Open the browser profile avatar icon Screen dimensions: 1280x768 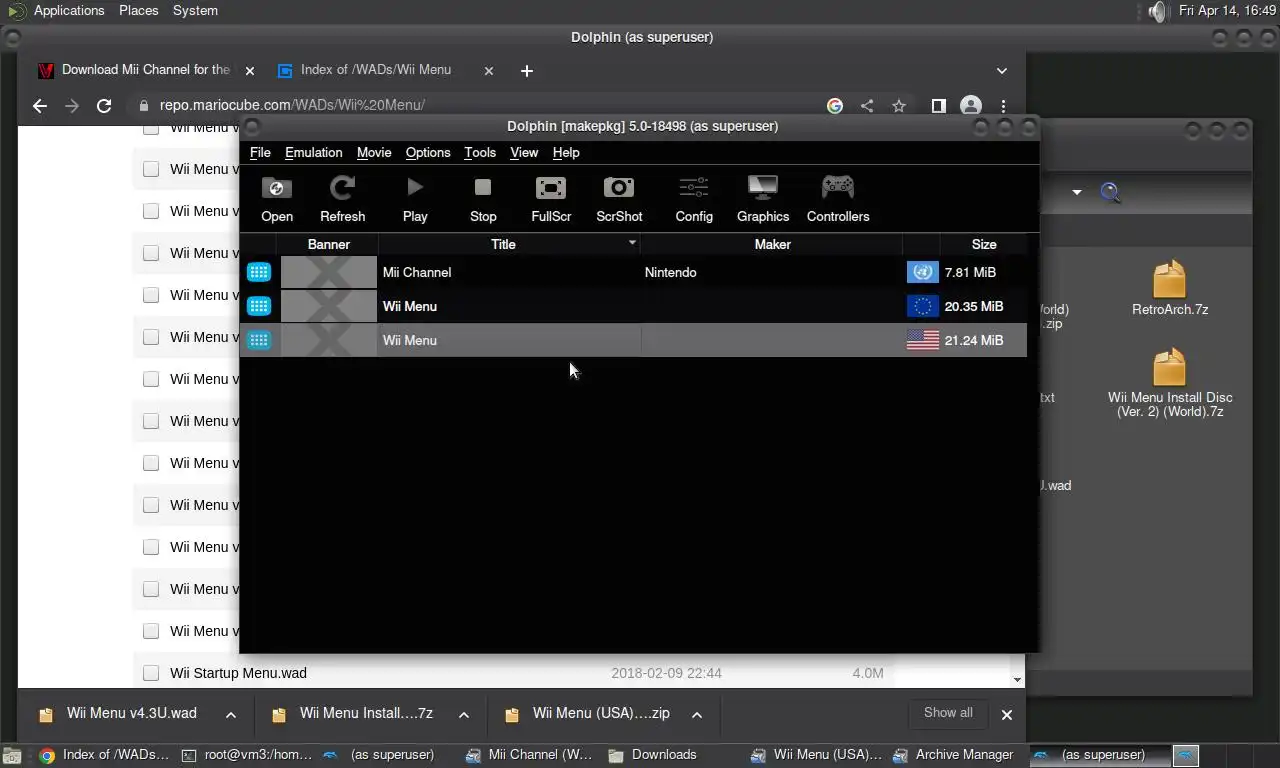point(970,105)
